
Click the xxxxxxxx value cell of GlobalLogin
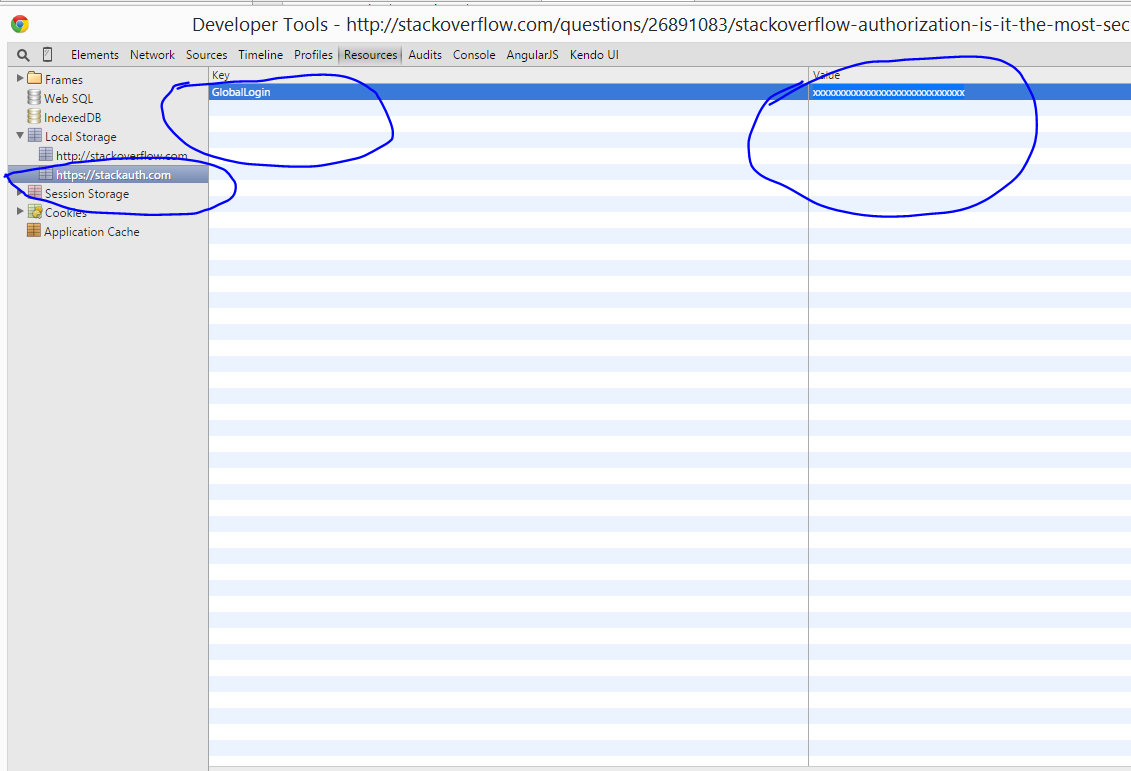pos(969,92)
